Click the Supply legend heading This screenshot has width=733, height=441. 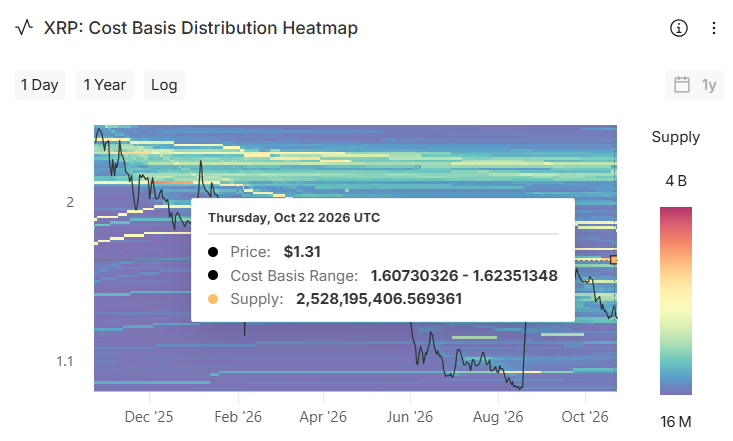click(x=676, y=137)
